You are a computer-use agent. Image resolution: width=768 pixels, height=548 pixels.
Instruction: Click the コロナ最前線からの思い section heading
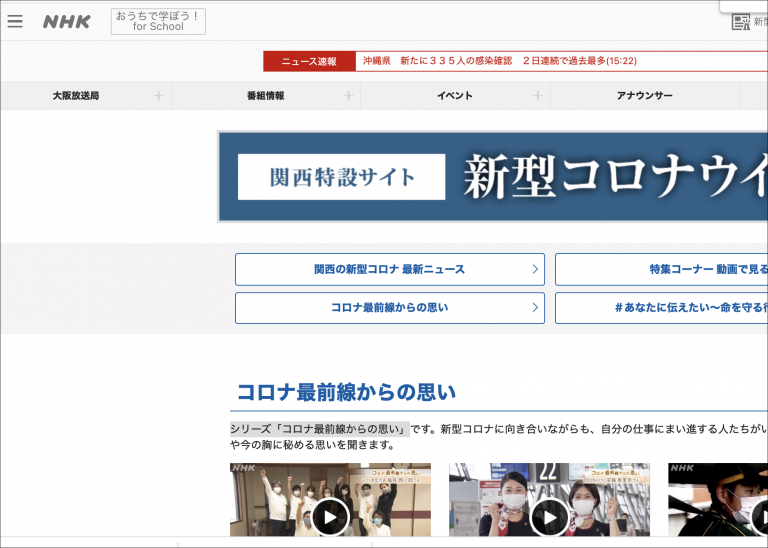click(346, 391)
